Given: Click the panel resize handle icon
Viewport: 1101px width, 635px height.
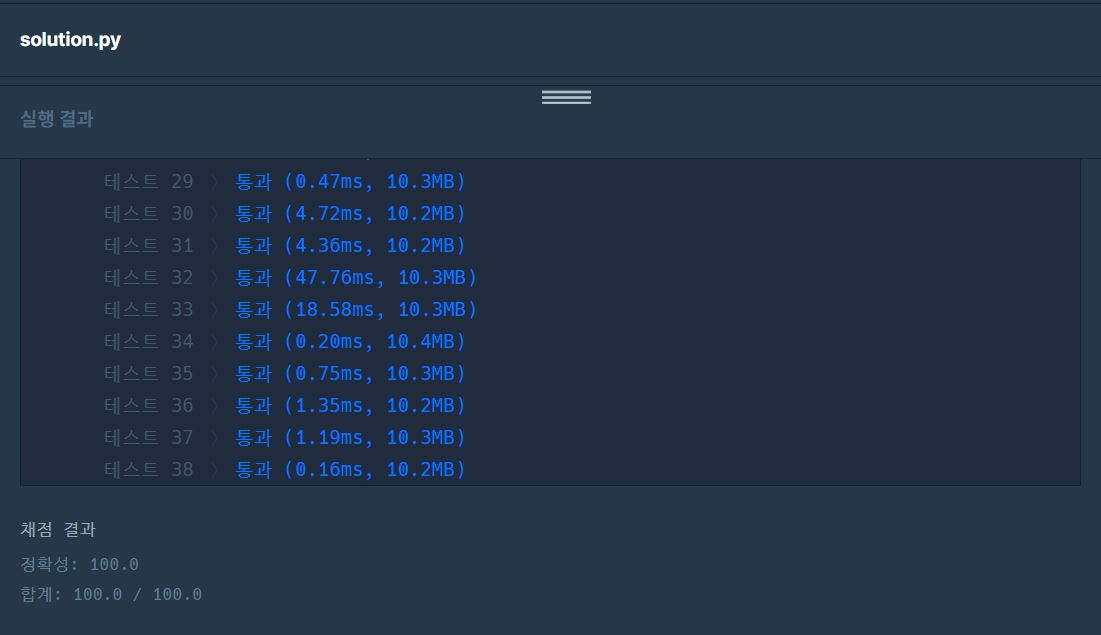Looking at the screenshot, I should point(566,97).
